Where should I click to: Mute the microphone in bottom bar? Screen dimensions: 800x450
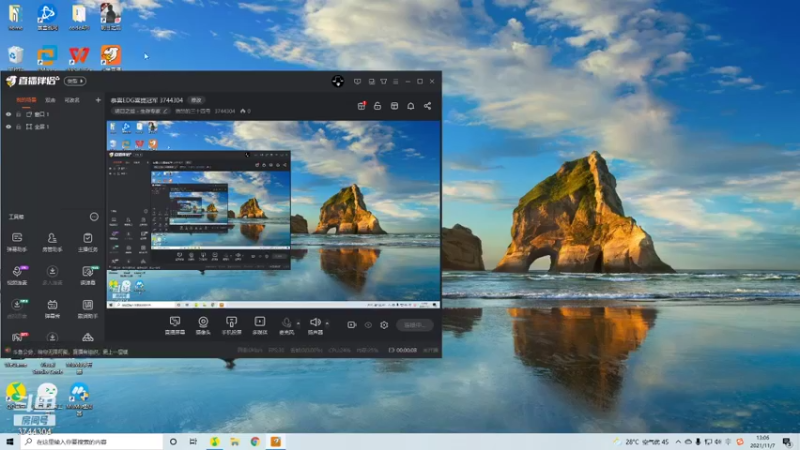(x=286, y=325)
